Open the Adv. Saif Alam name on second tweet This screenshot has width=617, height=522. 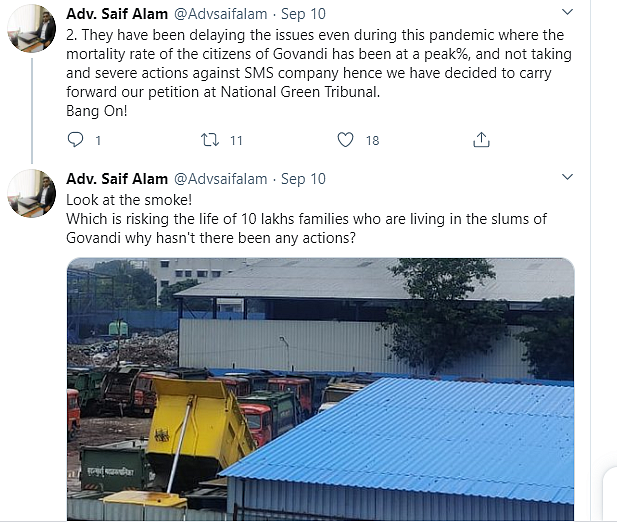point(116,179)
